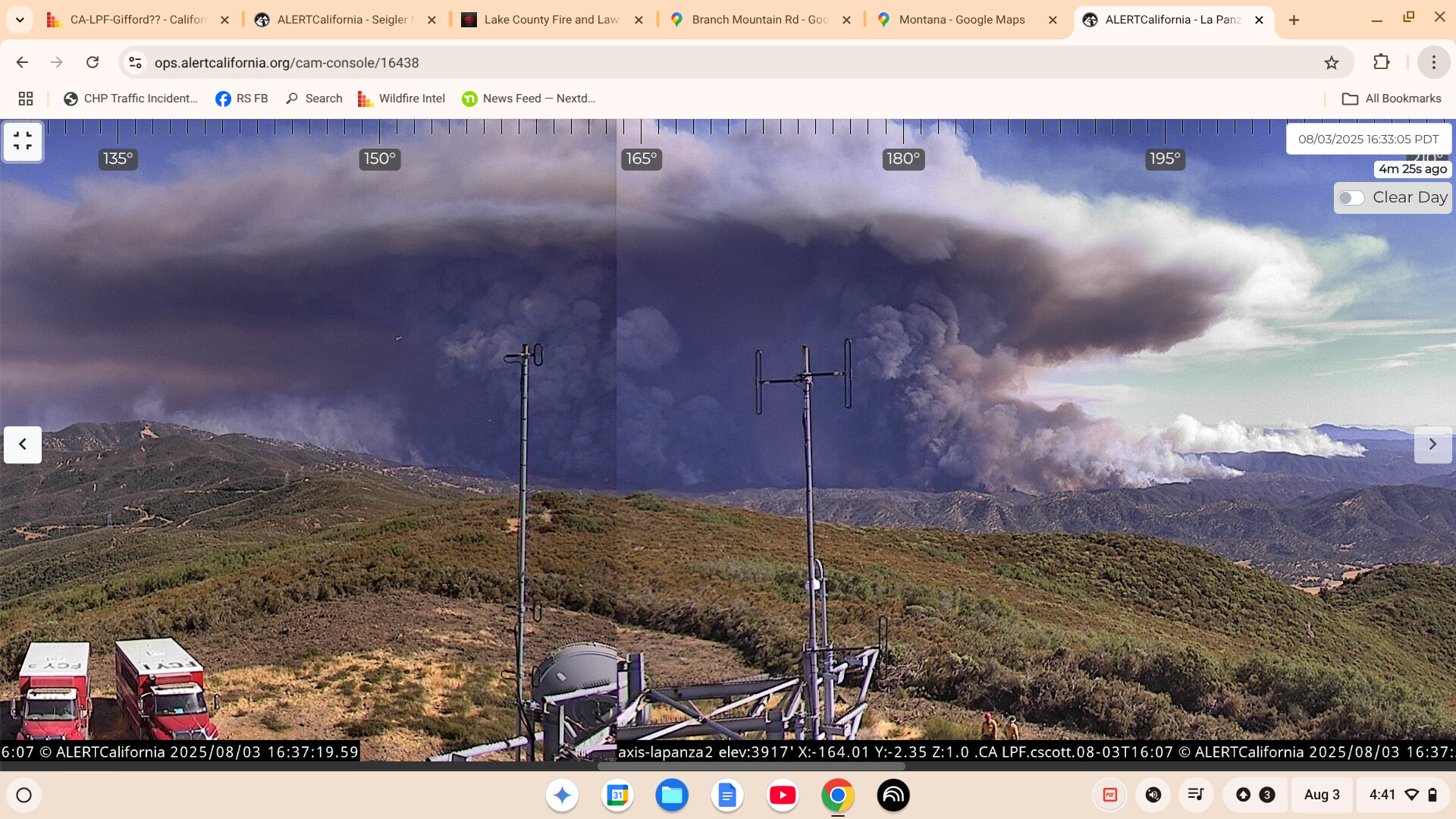
Task: Open Chrome three-dot menu
Action: pos(1433,63)
